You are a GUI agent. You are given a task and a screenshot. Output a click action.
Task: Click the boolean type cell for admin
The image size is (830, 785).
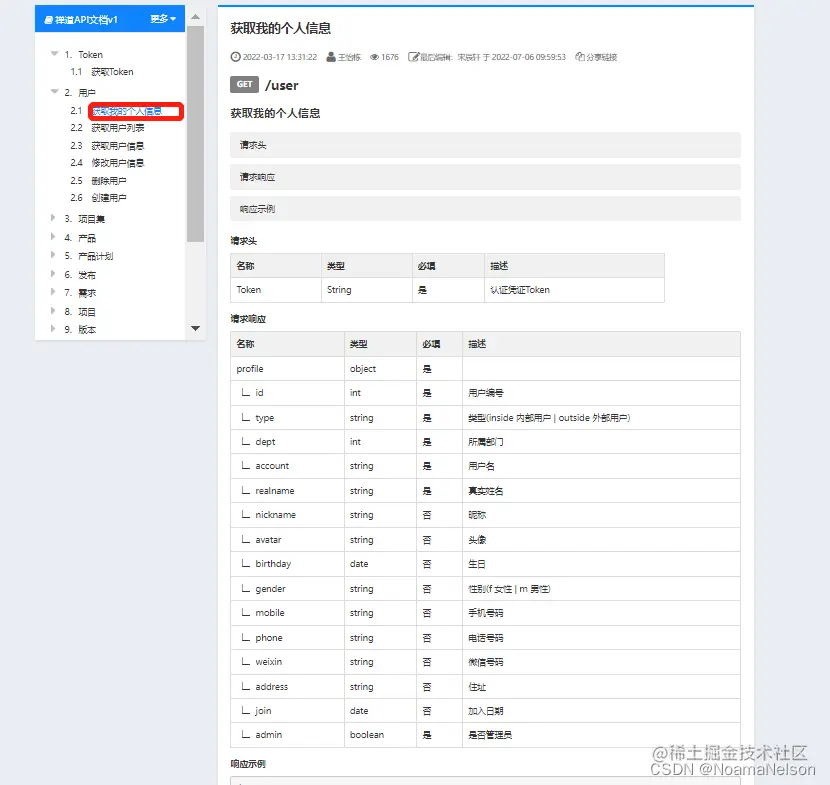pyautogui.click(x=381, y=735)
